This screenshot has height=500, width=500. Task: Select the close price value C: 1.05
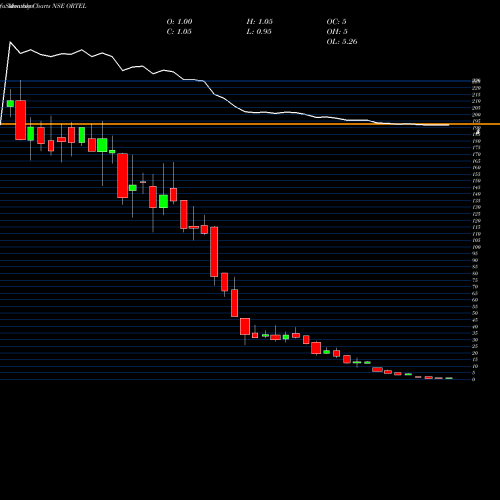pyautogui.click(x=179, y=32)
